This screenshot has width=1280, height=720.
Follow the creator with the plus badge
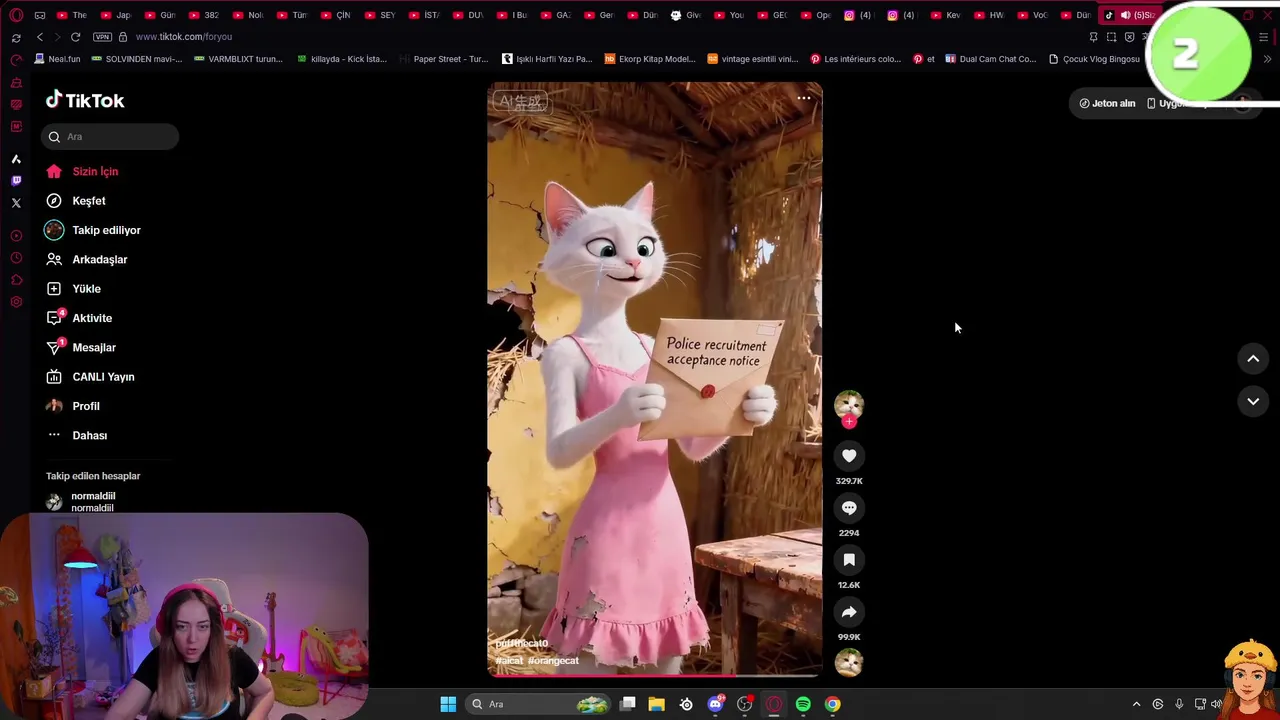click(x=849, y=422)
